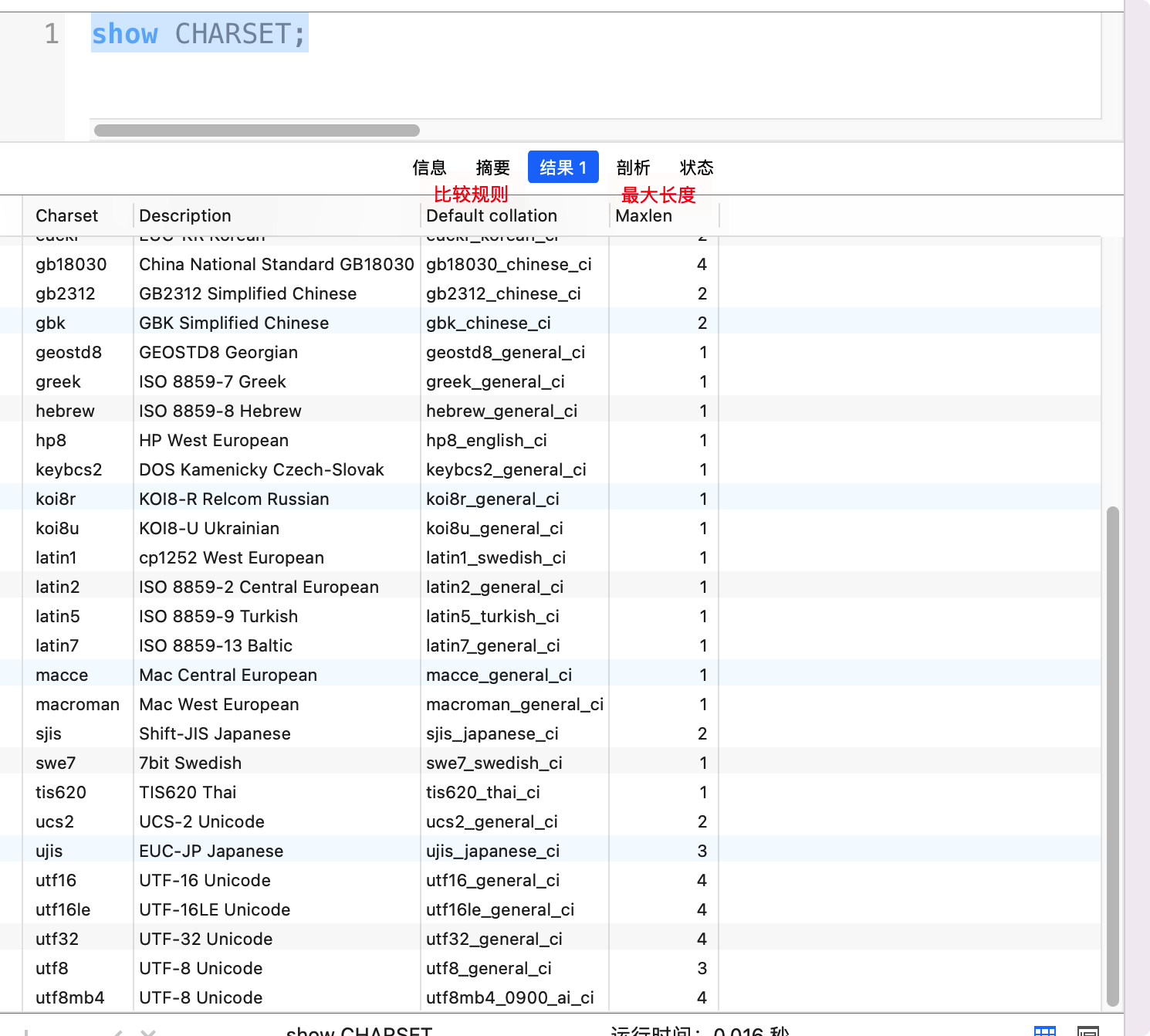The image size is (1150, 1036).
Task: Click the latin1_swedish_ci collation cell
Action: 496,557
